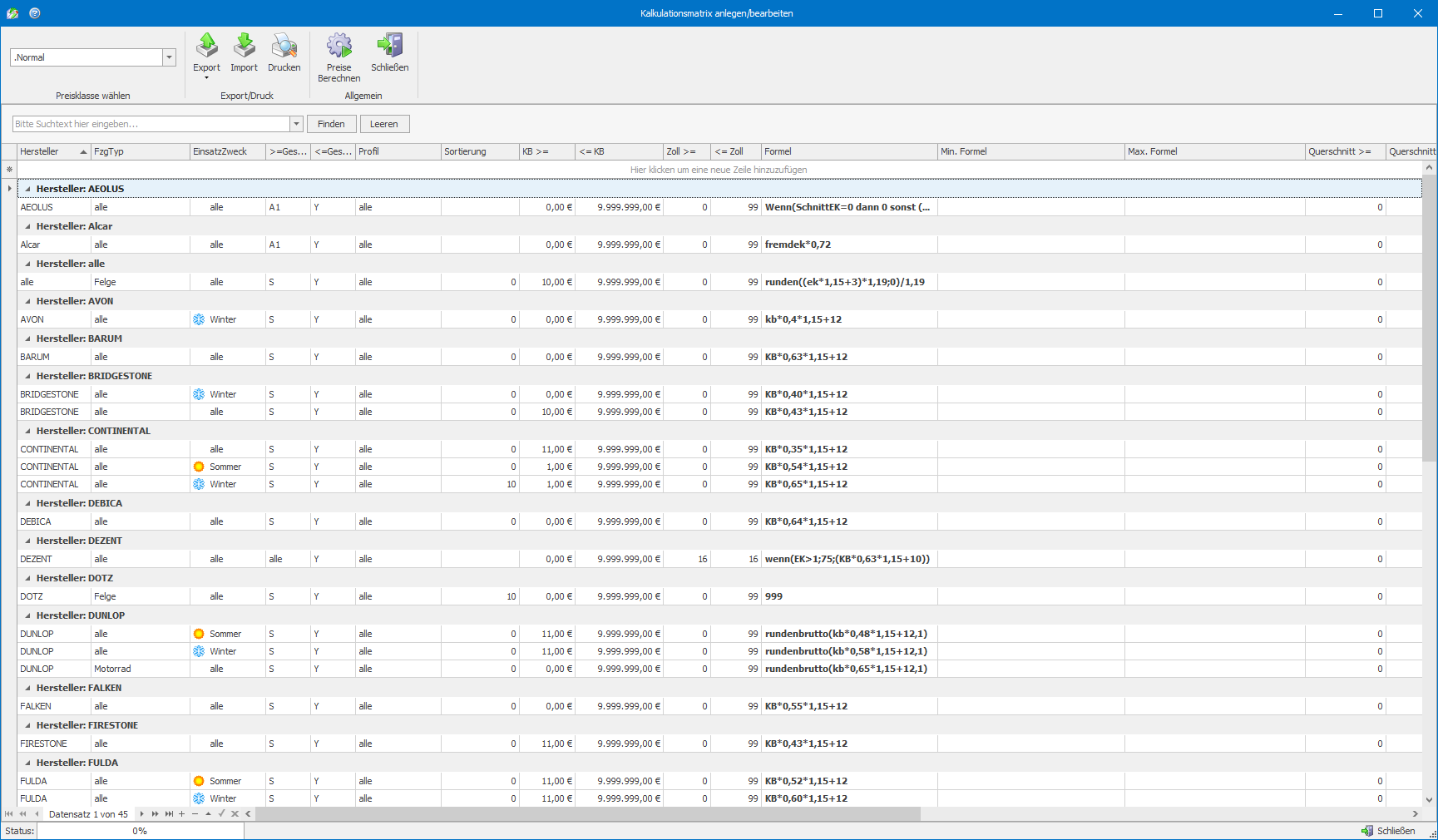Screen dimensions: 1438x840
Task: Select 'Felge' cell in DOTZ row
Action: (141, 596)
